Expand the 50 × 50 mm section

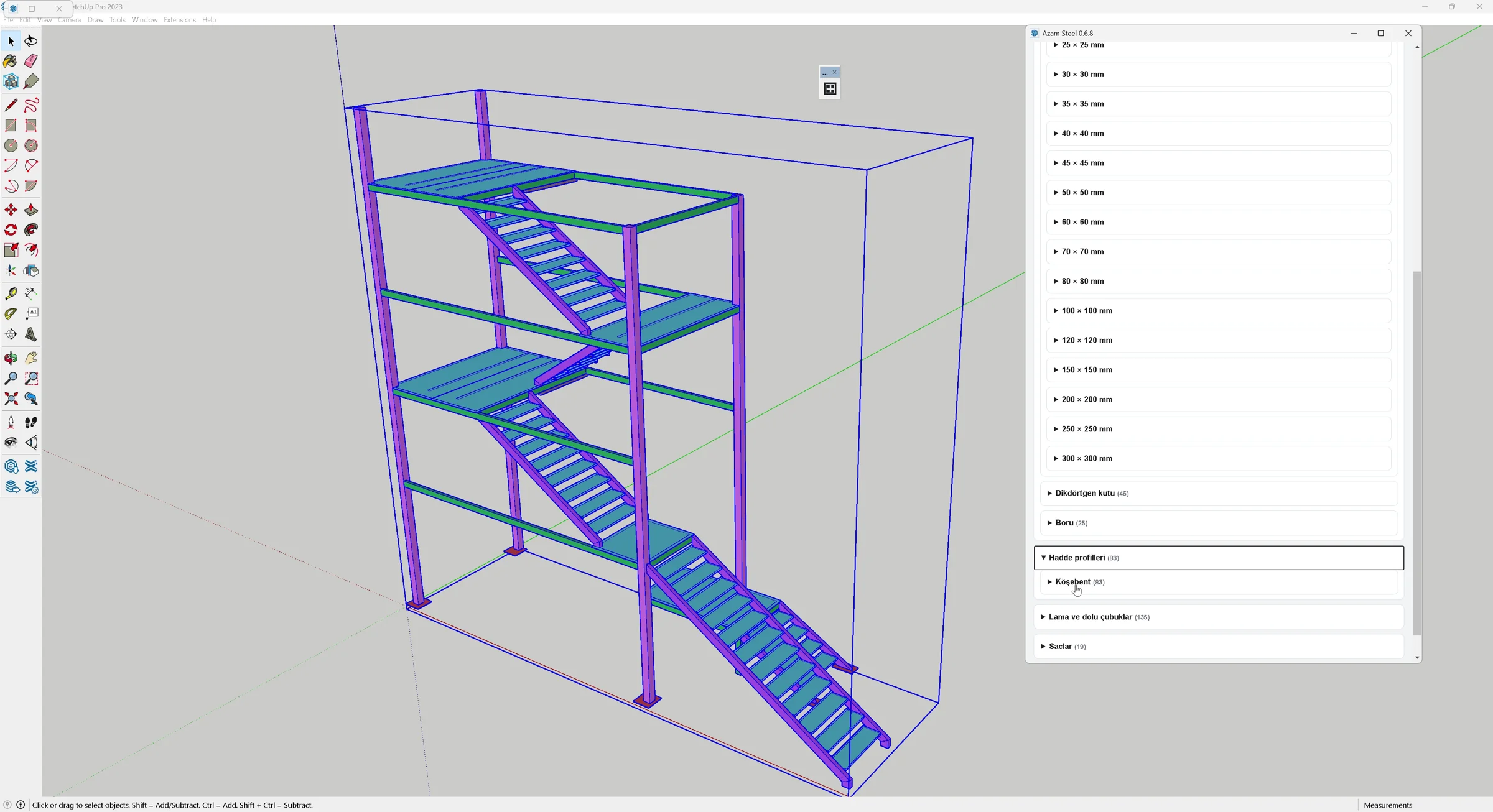pos(1218,193)
